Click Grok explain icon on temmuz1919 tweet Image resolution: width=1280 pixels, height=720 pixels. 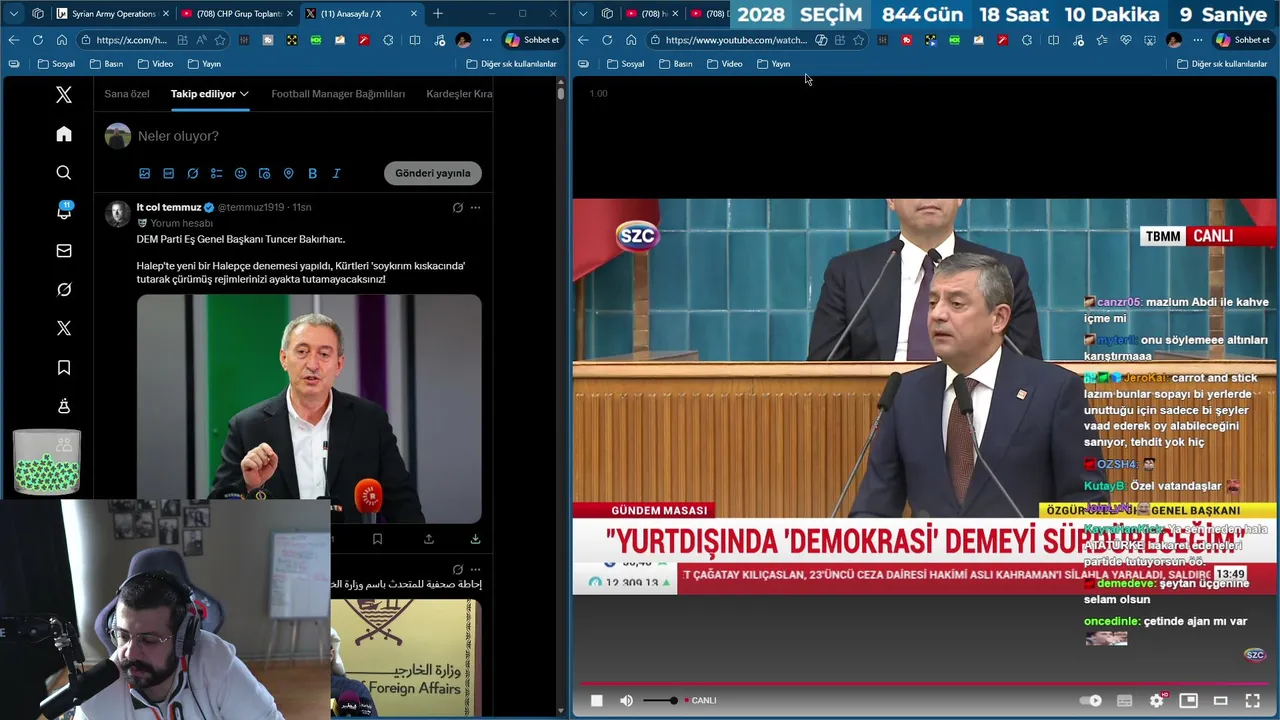pyautogui.click(x=457, y=207)
